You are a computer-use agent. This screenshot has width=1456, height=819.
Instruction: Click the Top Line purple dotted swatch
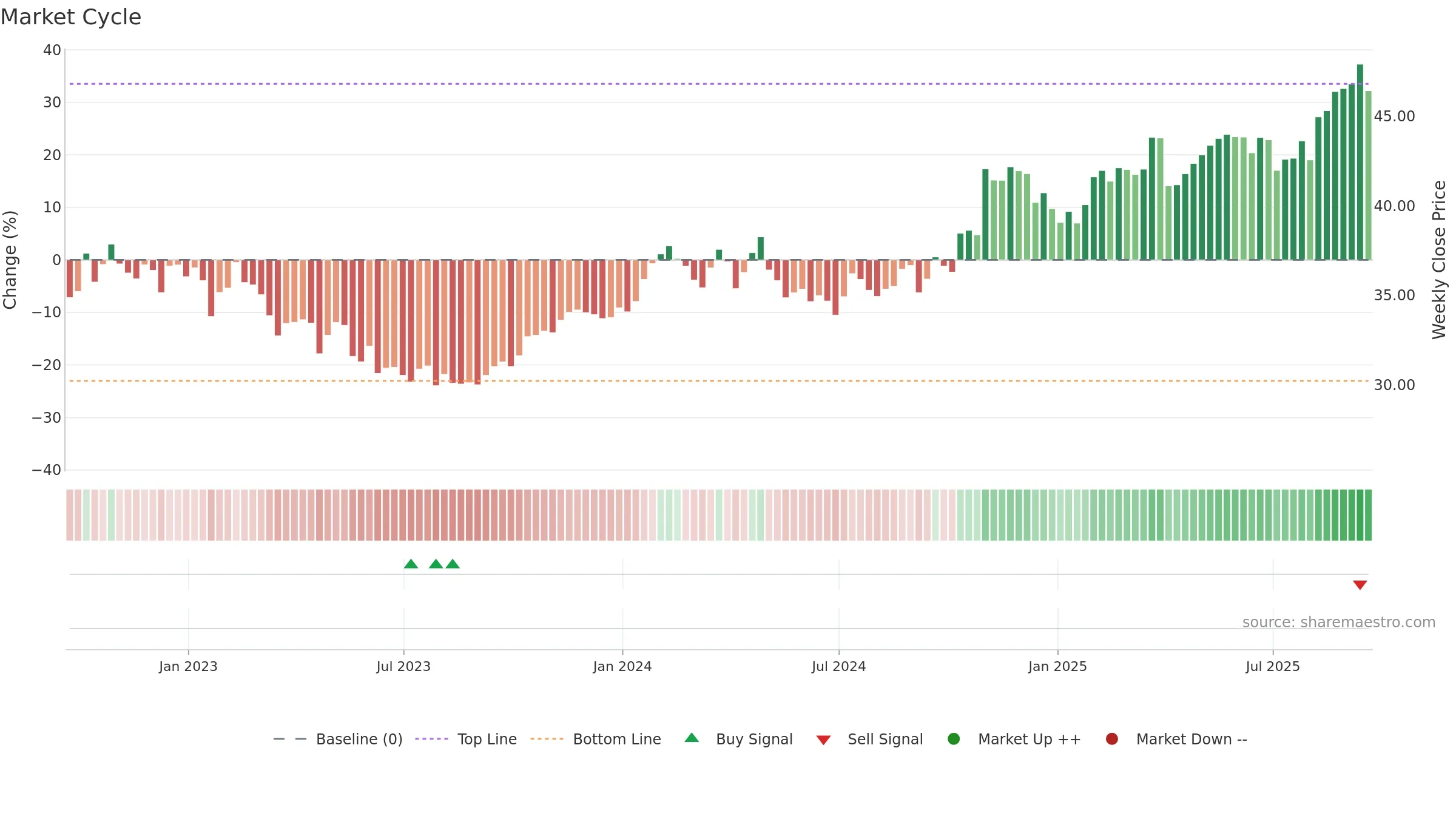click(x=432, y=739)
